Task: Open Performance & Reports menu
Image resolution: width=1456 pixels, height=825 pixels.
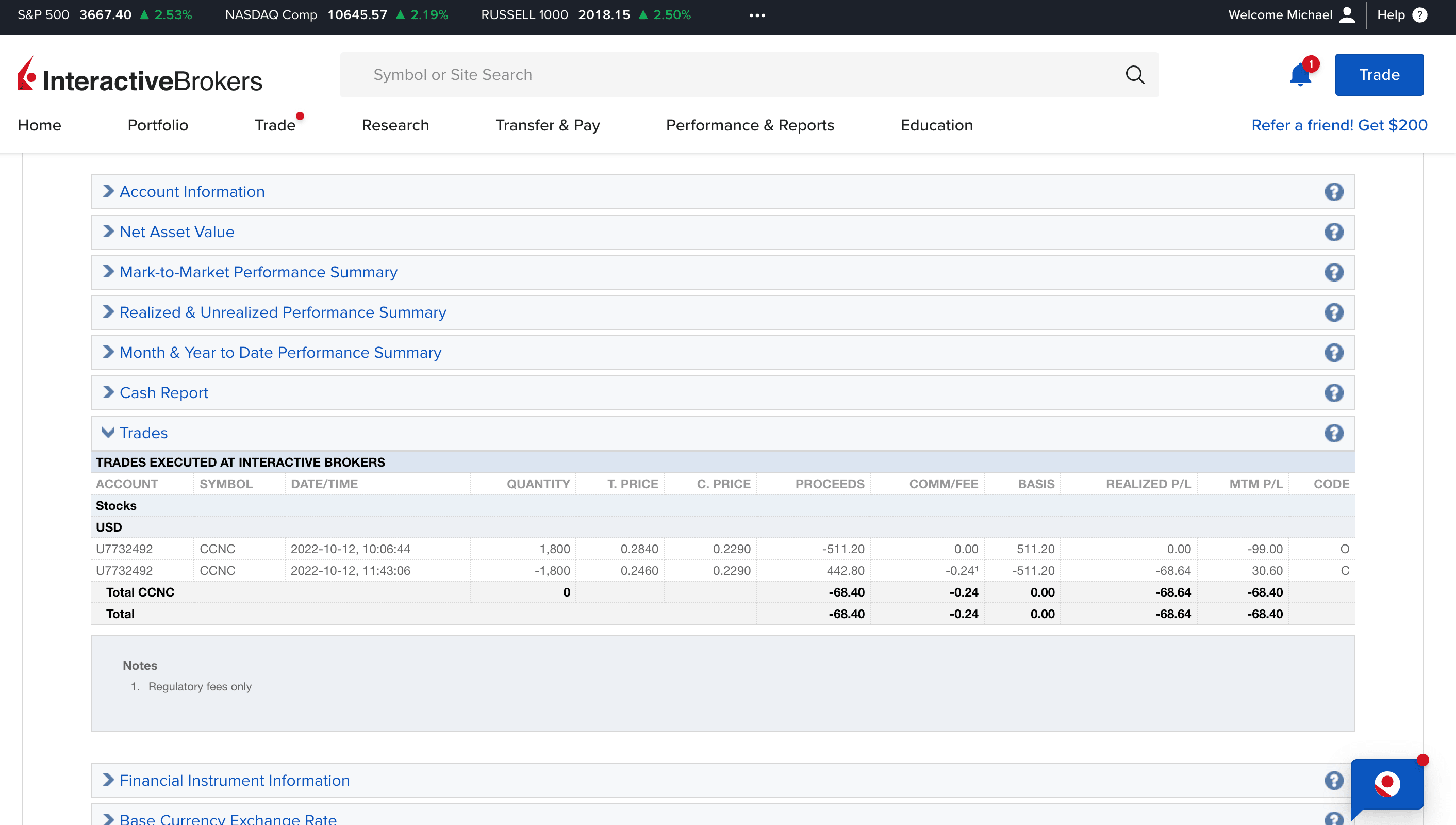Action: coord(750,125)
